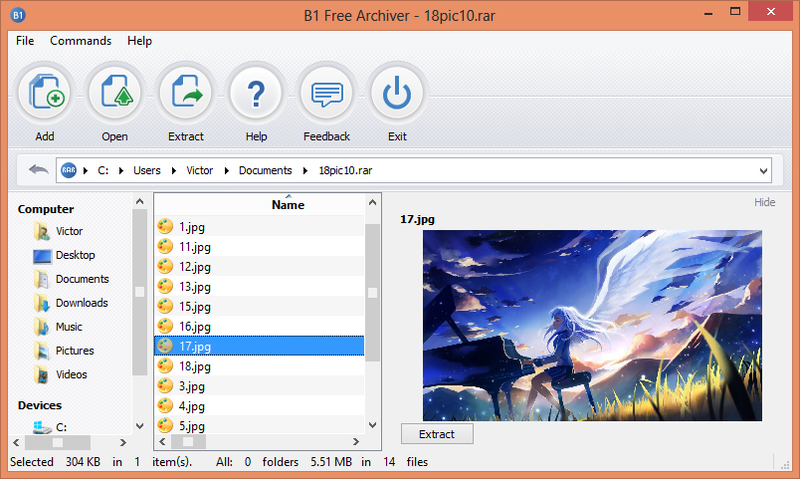Click the 16.jpg file icon
Image resolution: width=800 pixels, height=479 pixels.
point(165,326)
